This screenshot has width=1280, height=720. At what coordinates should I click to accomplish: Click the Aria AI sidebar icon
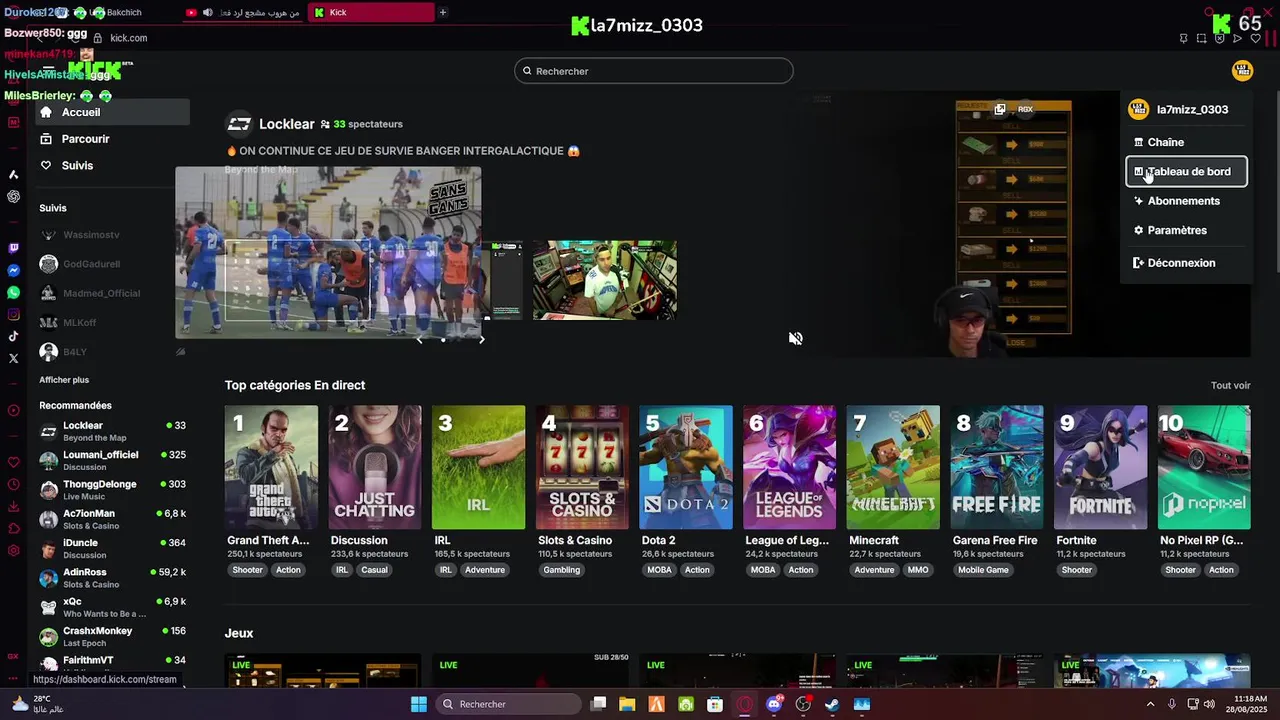(13, 174)
